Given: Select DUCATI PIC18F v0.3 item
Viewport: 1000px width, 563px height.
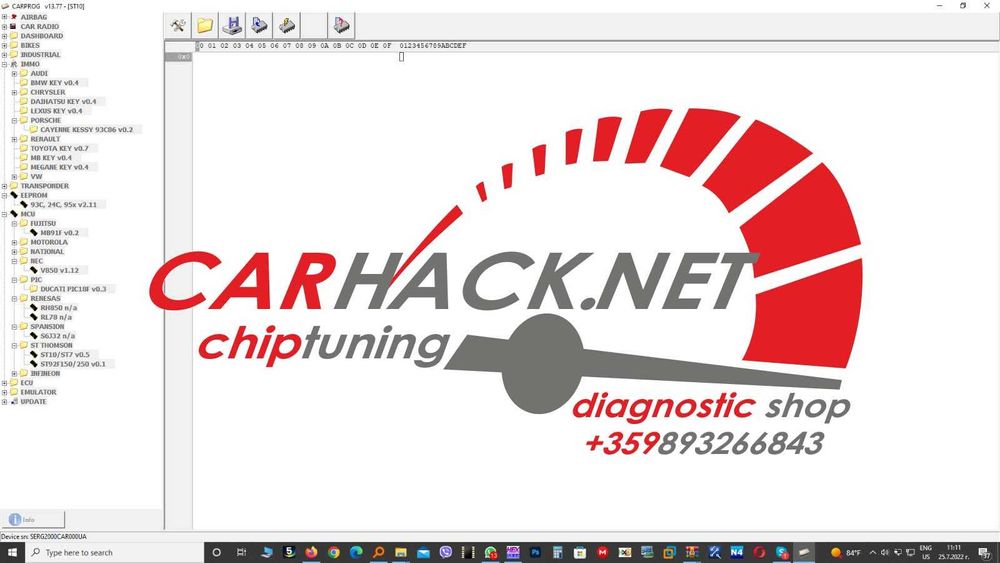Looking at the screenshot, I should [73, 289].
